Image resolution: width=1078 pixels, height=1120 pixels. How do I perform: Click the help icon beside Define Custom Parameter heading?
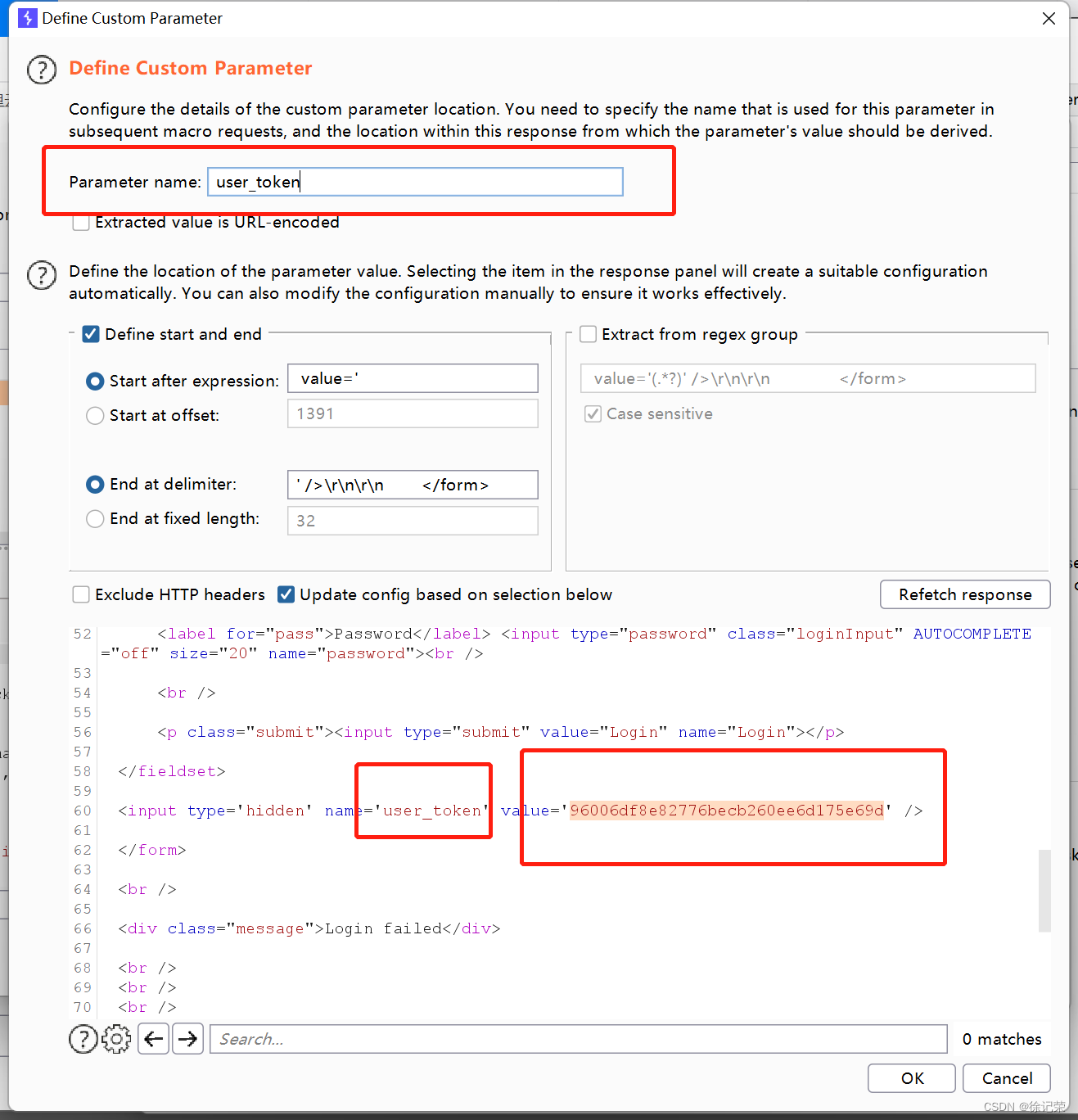(x=42, y=70)
